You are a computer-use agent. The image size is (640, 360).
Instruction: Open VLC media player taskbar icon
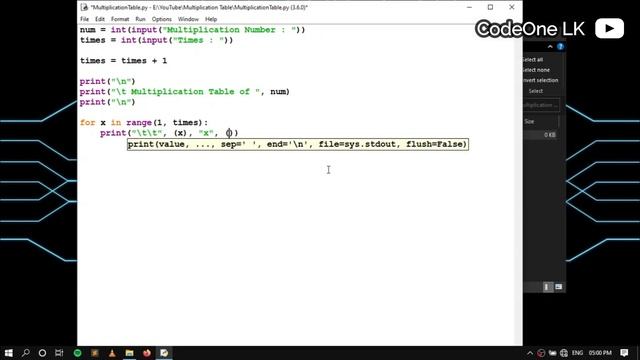[112, 353]
